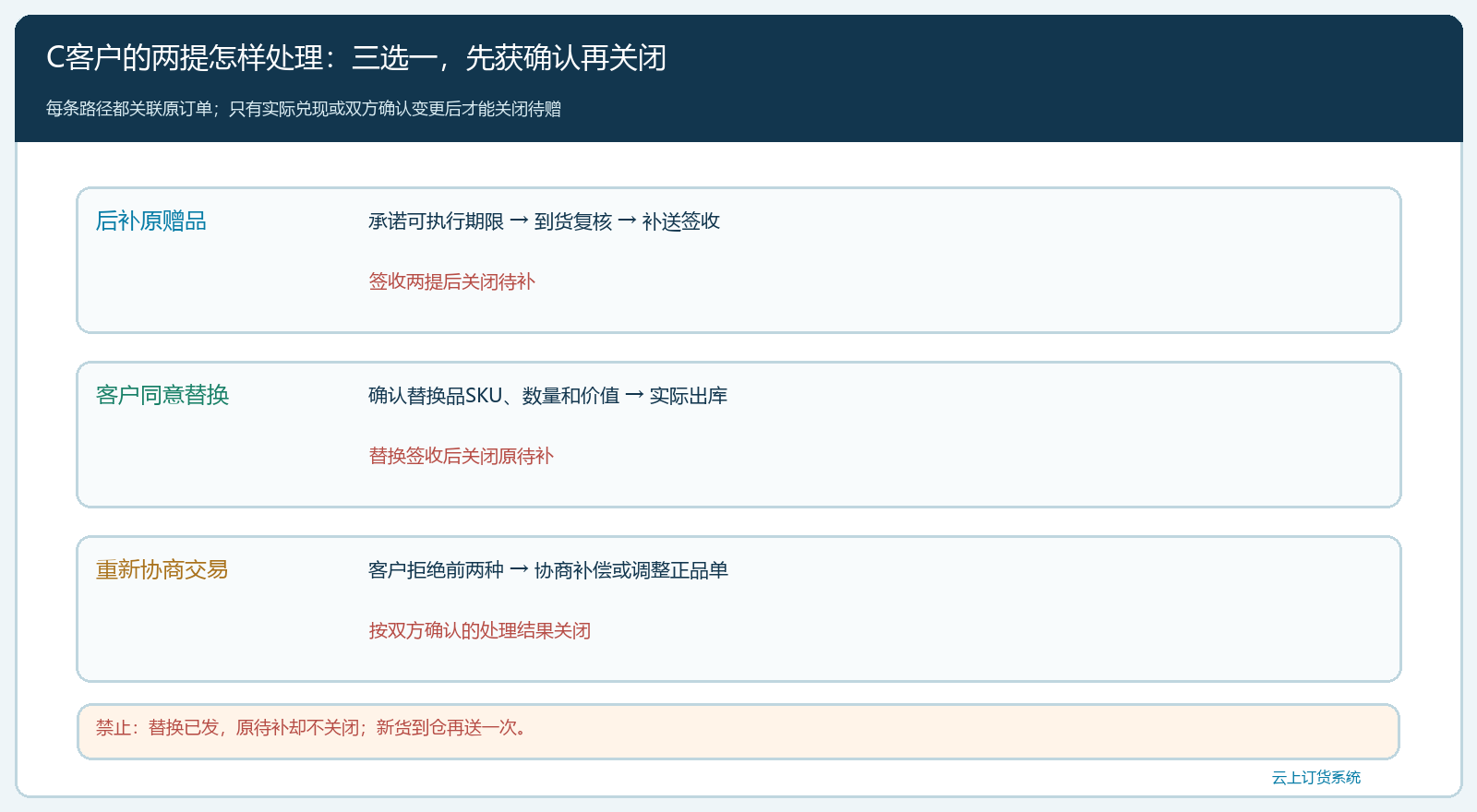Screen dimensions: 1477x812
Task: Select the '重新协商交易' card heading
Action: [162, 570]
